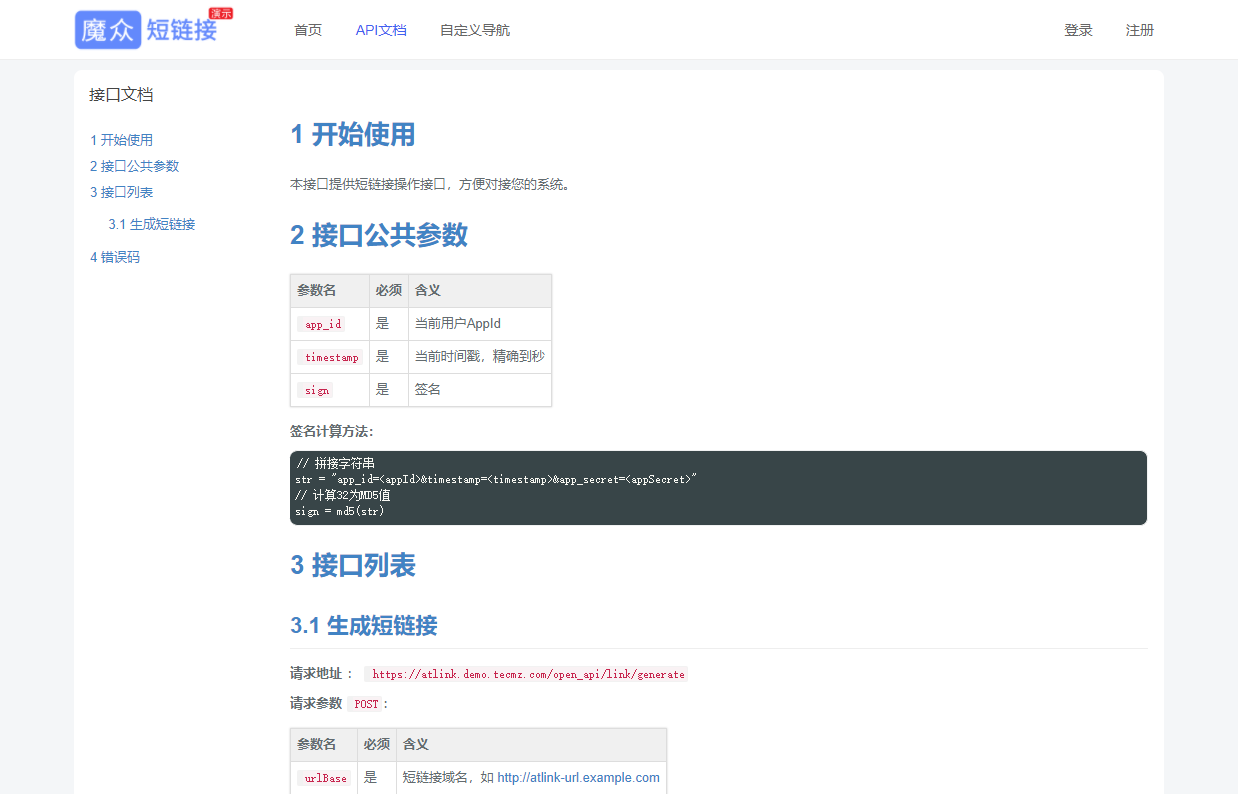Screen dimensions: 1238x794
Task: Click the // 计算32为MD5值 code comment
Action: click(343, 495)
